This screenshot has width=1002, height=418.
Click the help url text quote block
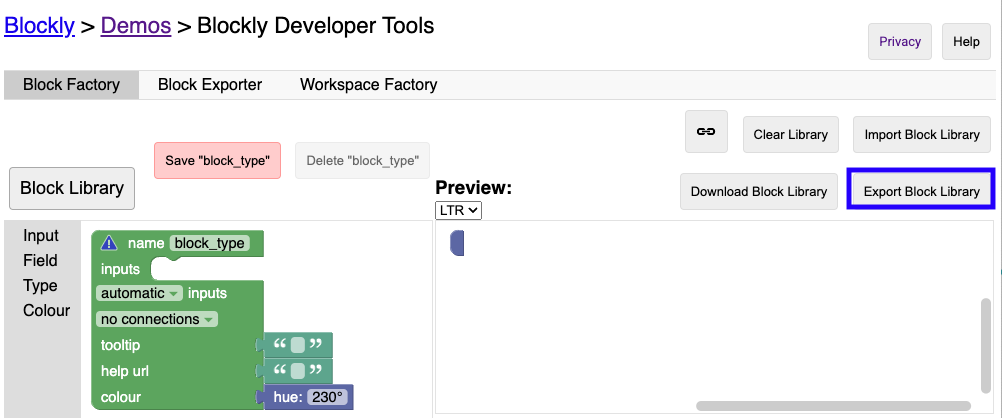coord(299,372)
